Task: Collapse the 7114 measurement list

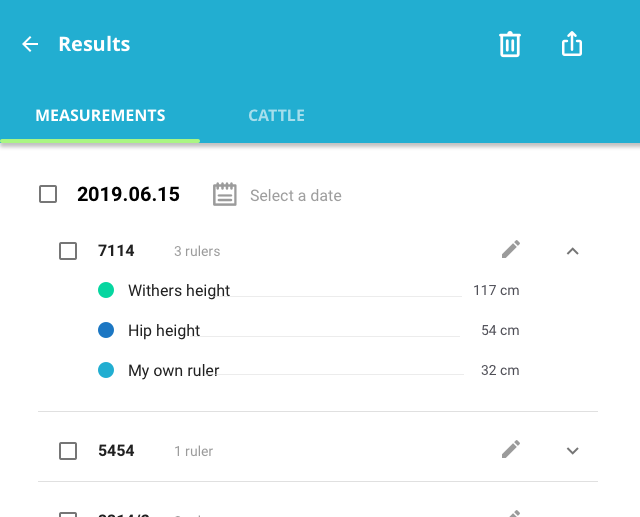Action: [572, 251]
